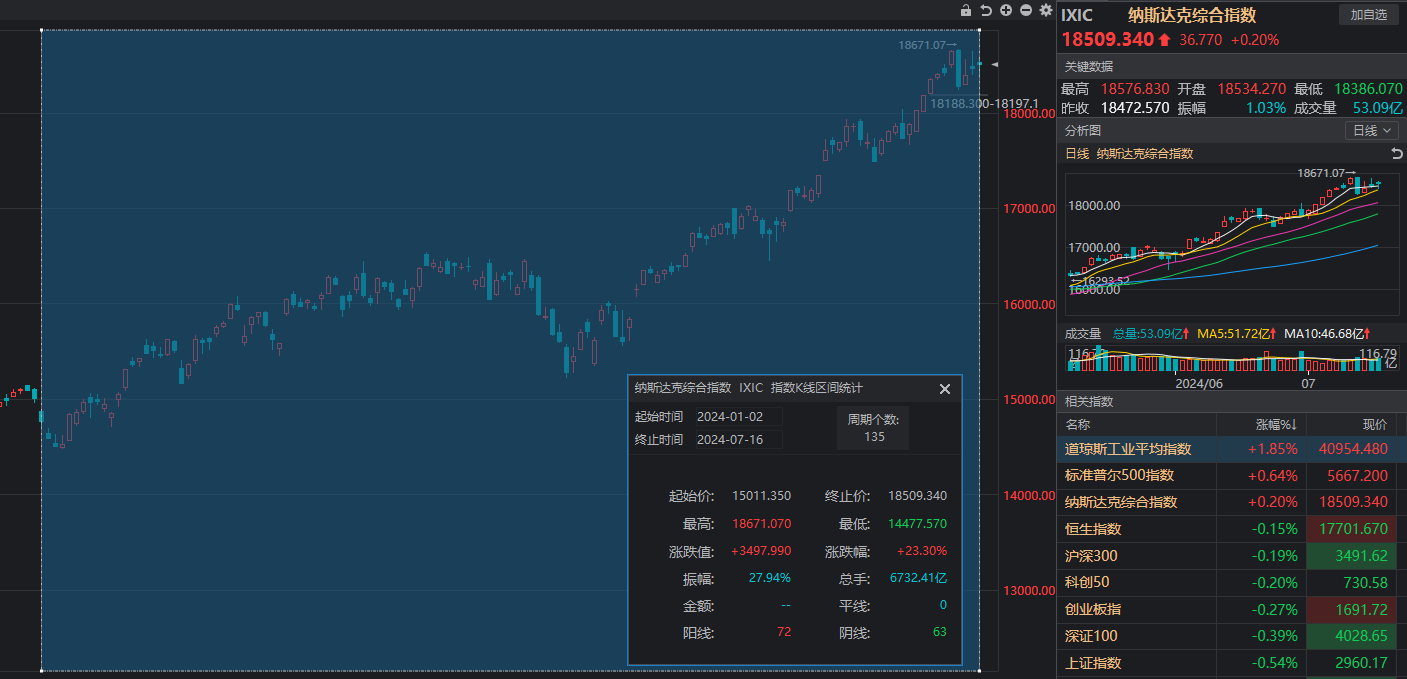Click the 起始时间 date field 2024-01-02
1407x679 pixels.
click(738, 416)
